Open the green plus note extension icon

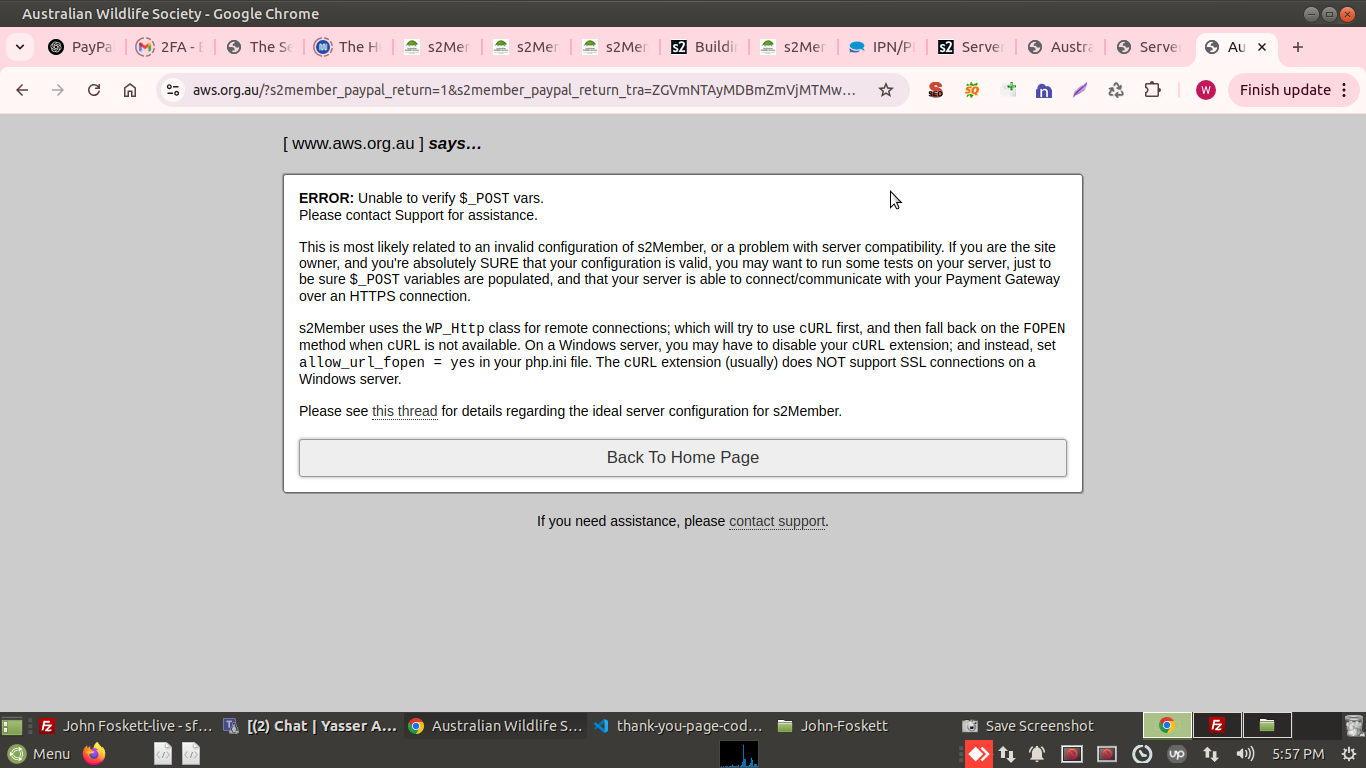[1008, 90]
